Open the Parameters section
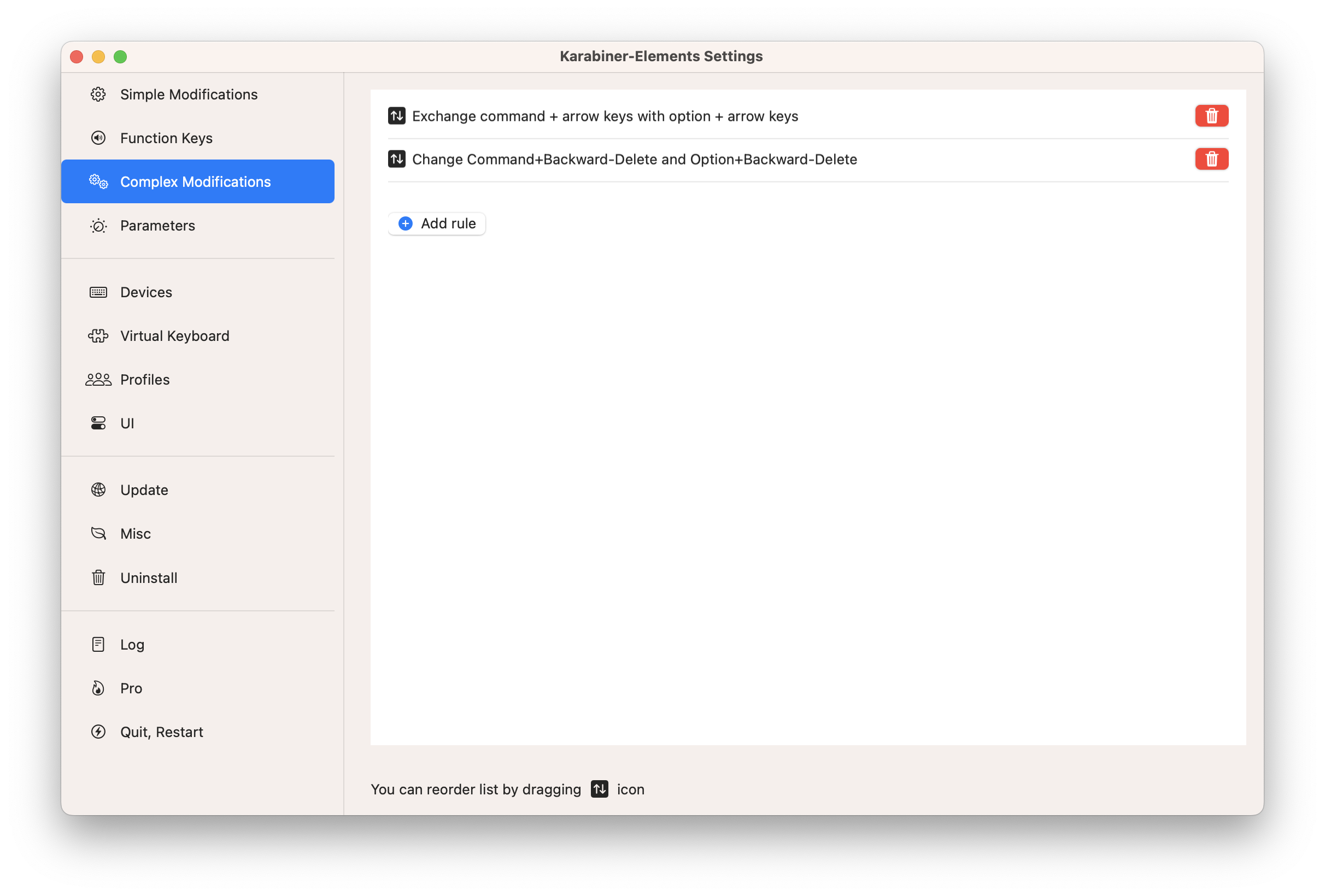 coord(157,226)
